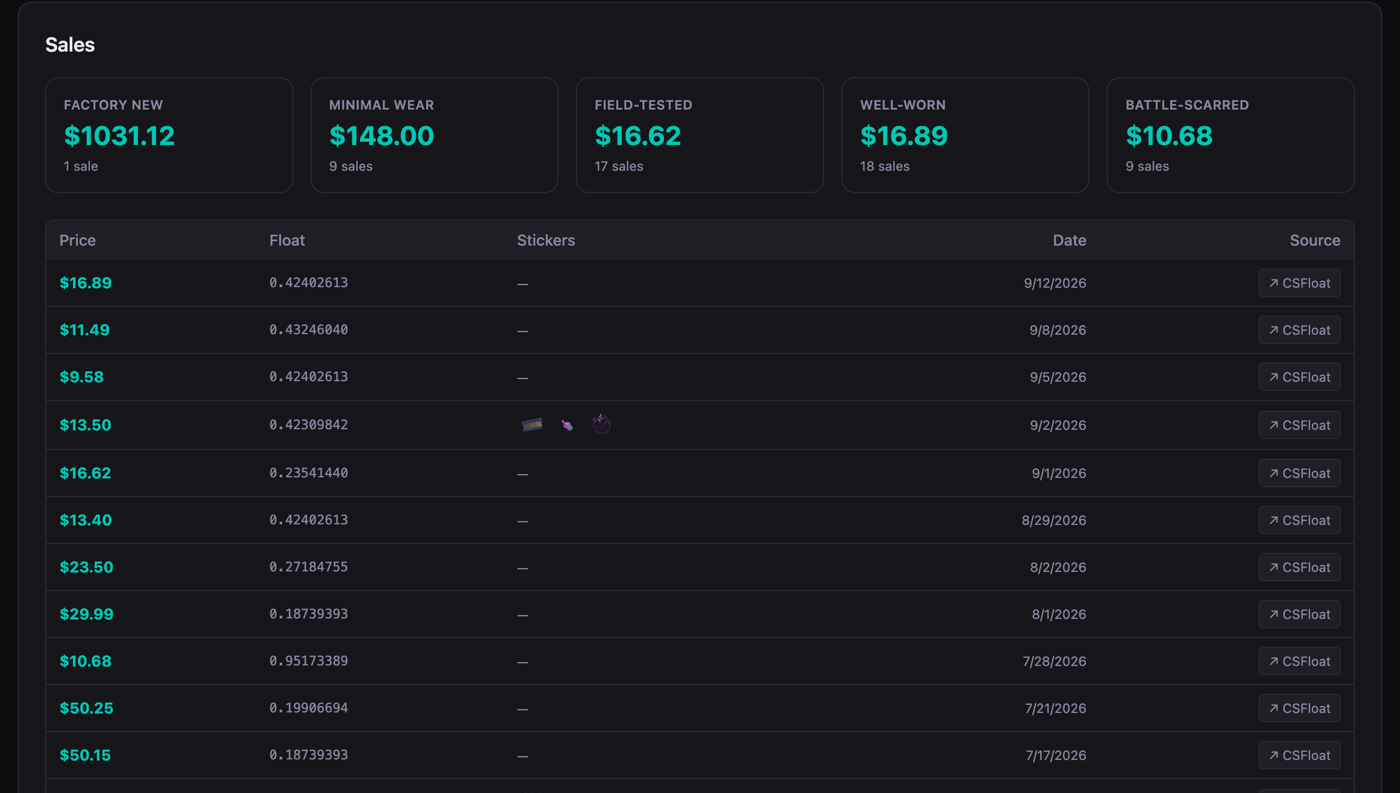Click the $23.50 price in the table
Image resolution: width=1400 pixels, height=793 pixels.
pyautogui.click(x=86, y=567)
